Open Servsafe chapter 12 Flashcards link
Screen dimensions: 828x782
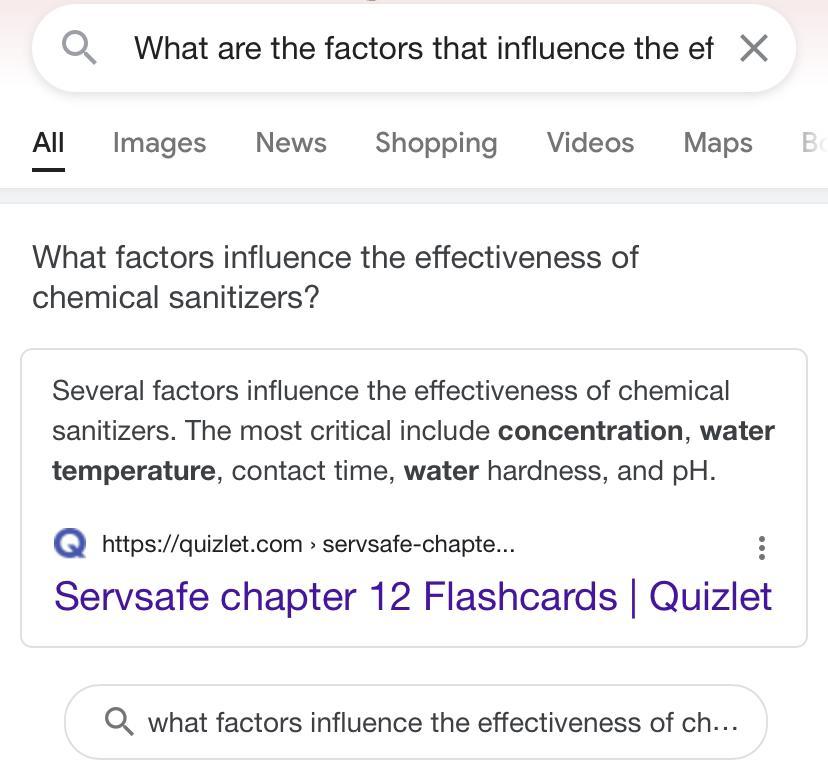[x=413, y=596]
